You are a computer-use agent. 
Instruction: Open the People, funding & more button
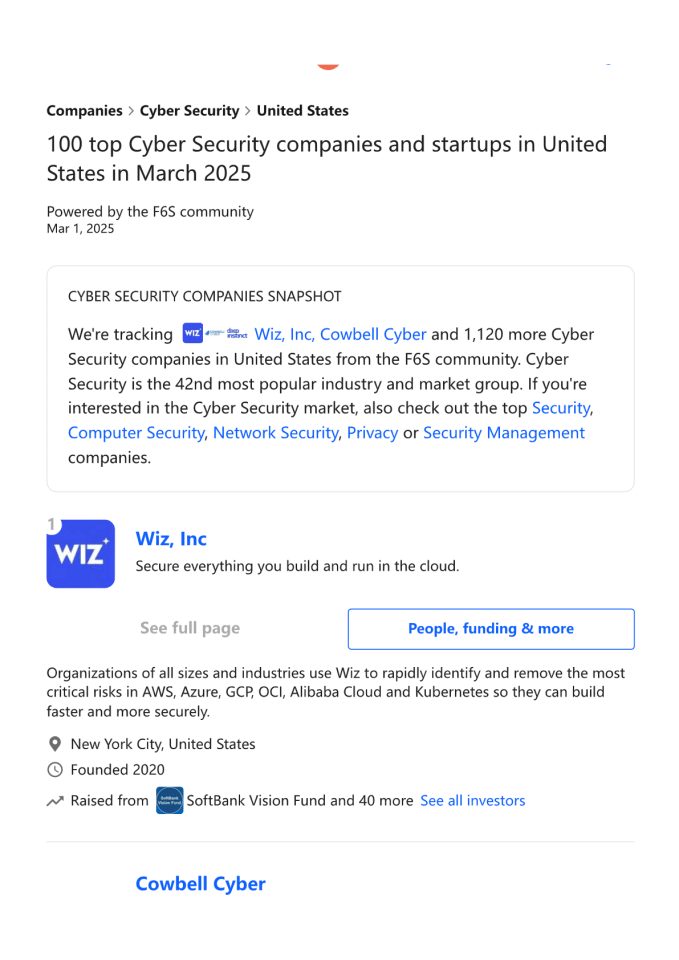pos(490,629)
